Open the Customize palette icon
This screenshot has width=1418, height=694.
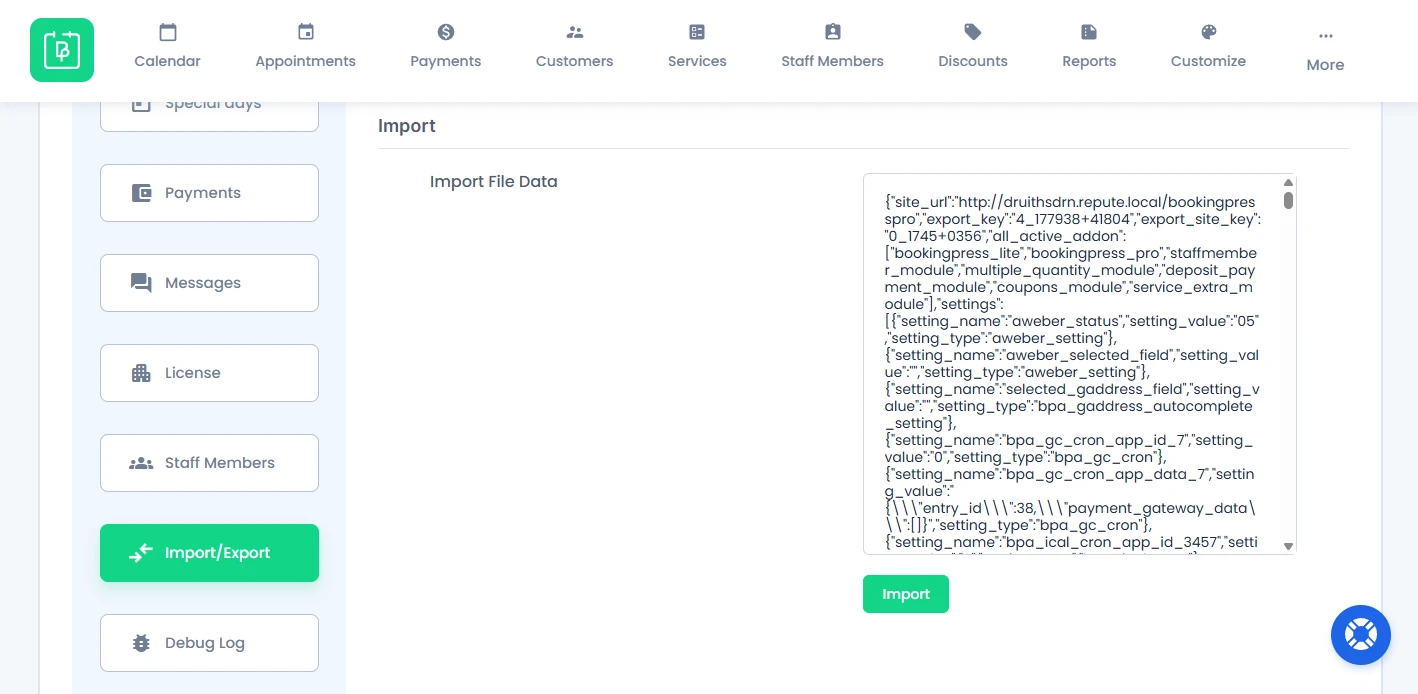1209,32
